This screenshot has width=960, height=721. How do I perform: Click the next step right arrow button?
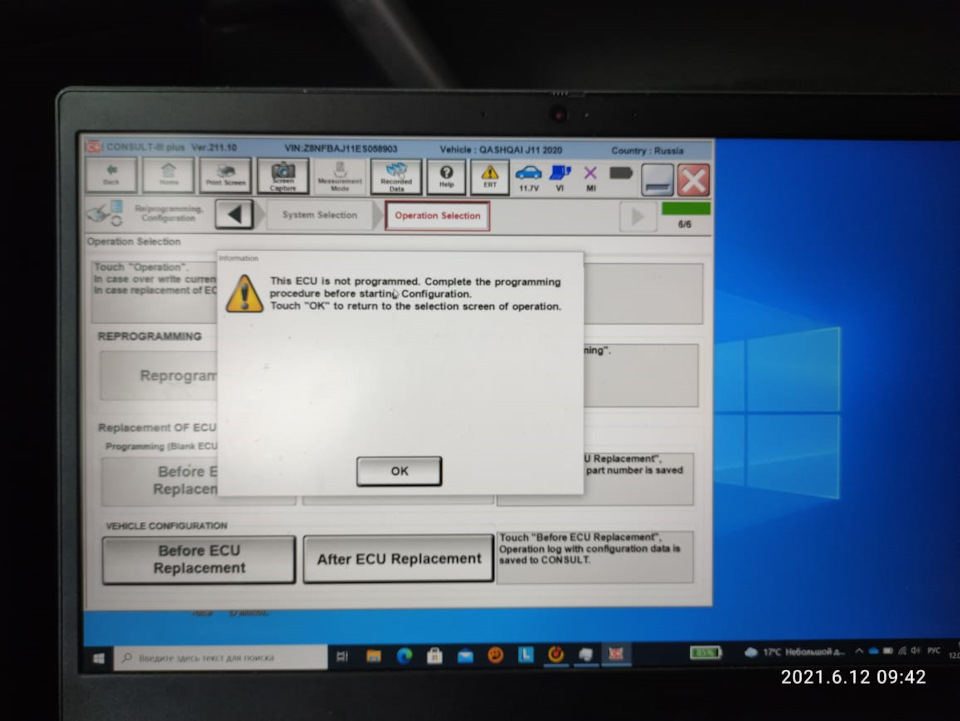point(637,217)
